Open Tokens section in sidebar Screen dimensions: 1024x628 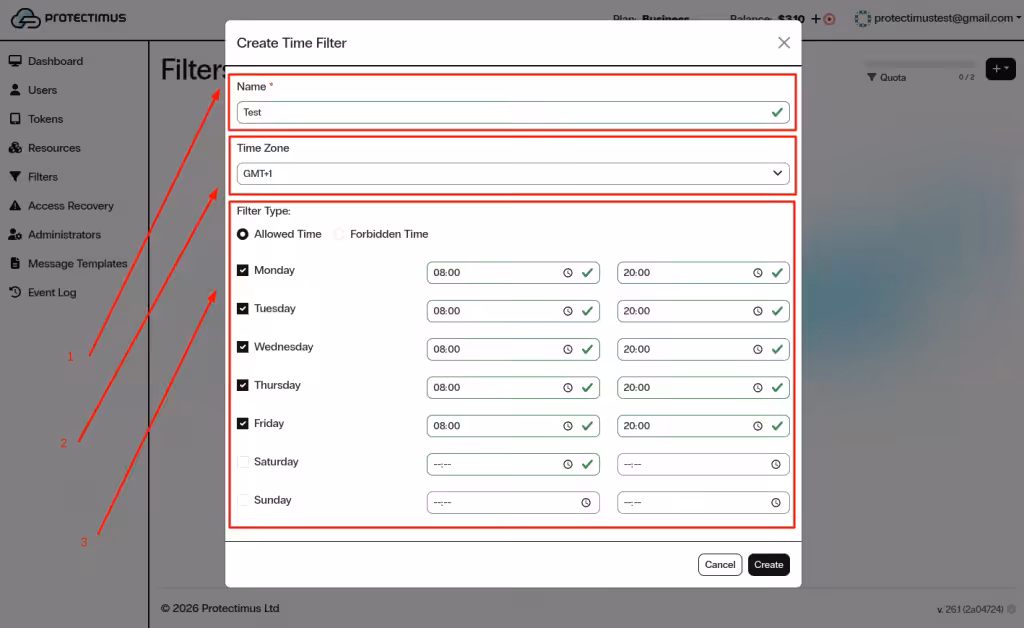point(46,119)
